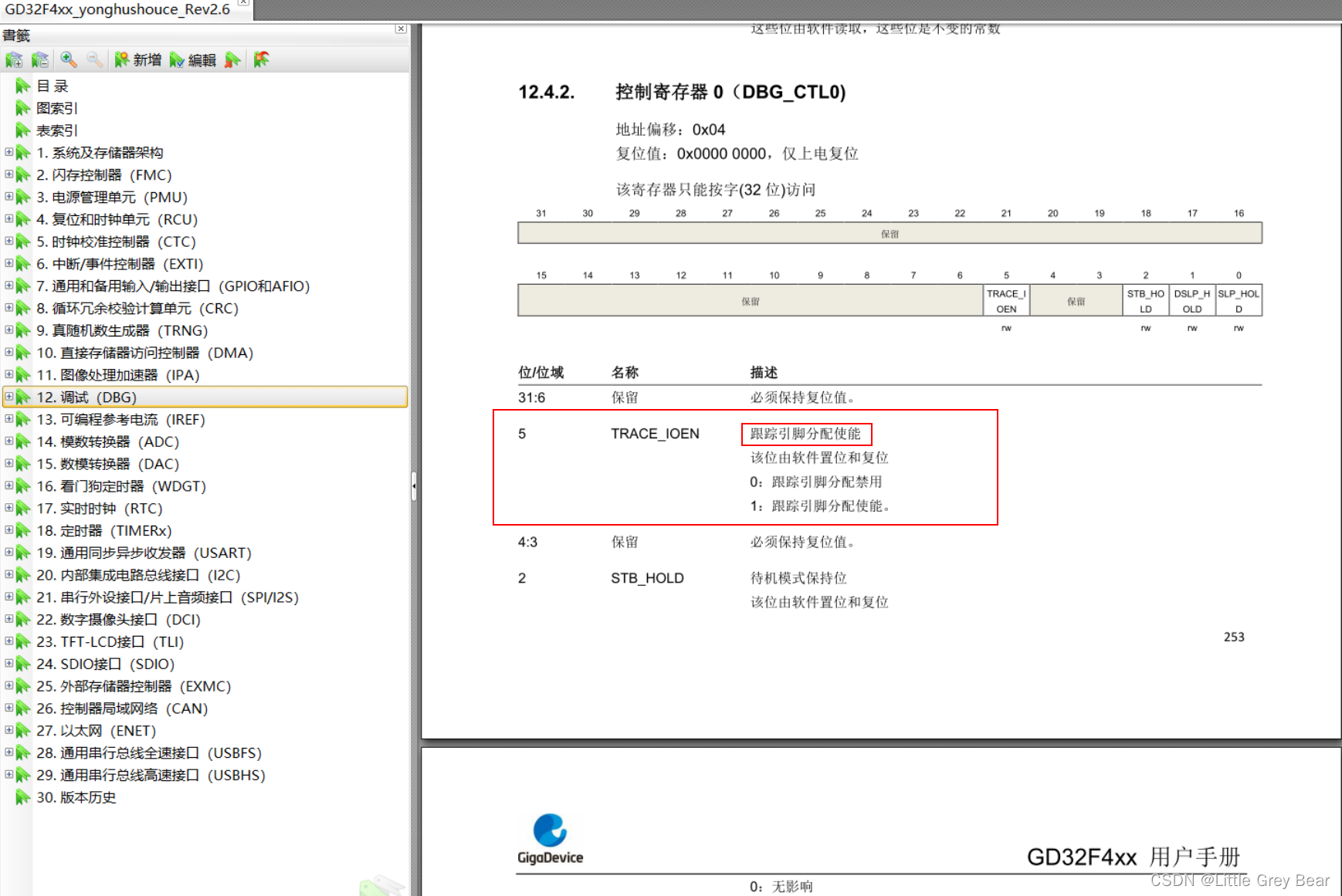Click the red arrow locate bookmark icon

pyautogui.click(x=261, y=59)
